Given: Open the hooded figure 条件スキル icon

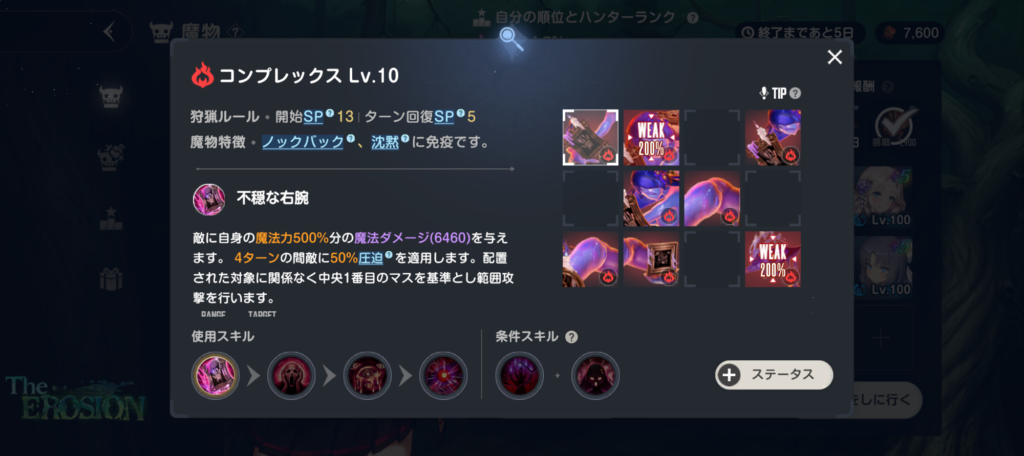Looking at the screenshot, I should 595,376.
